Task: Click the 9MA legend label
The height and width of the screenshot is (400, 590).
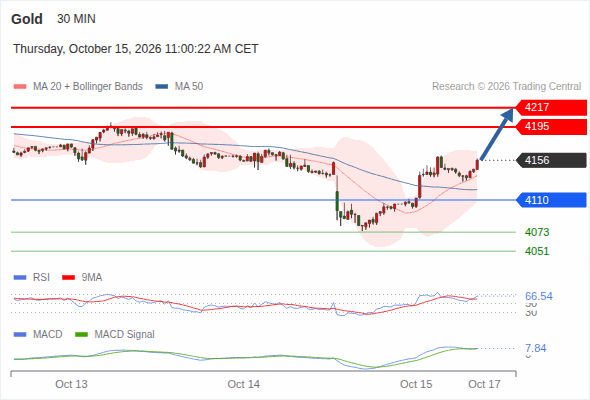Action: [x=92, y=278]
